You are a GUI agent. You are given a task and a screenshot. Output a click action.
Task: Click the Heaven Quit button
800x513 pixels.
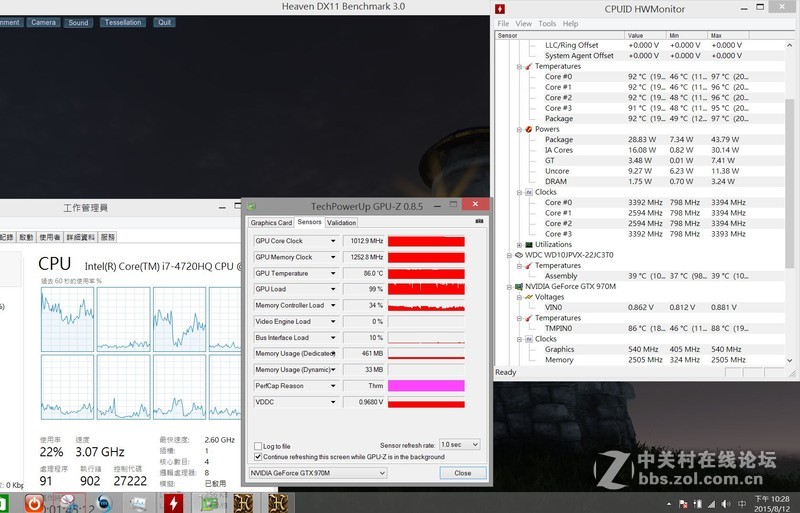[x=164, y=22]
